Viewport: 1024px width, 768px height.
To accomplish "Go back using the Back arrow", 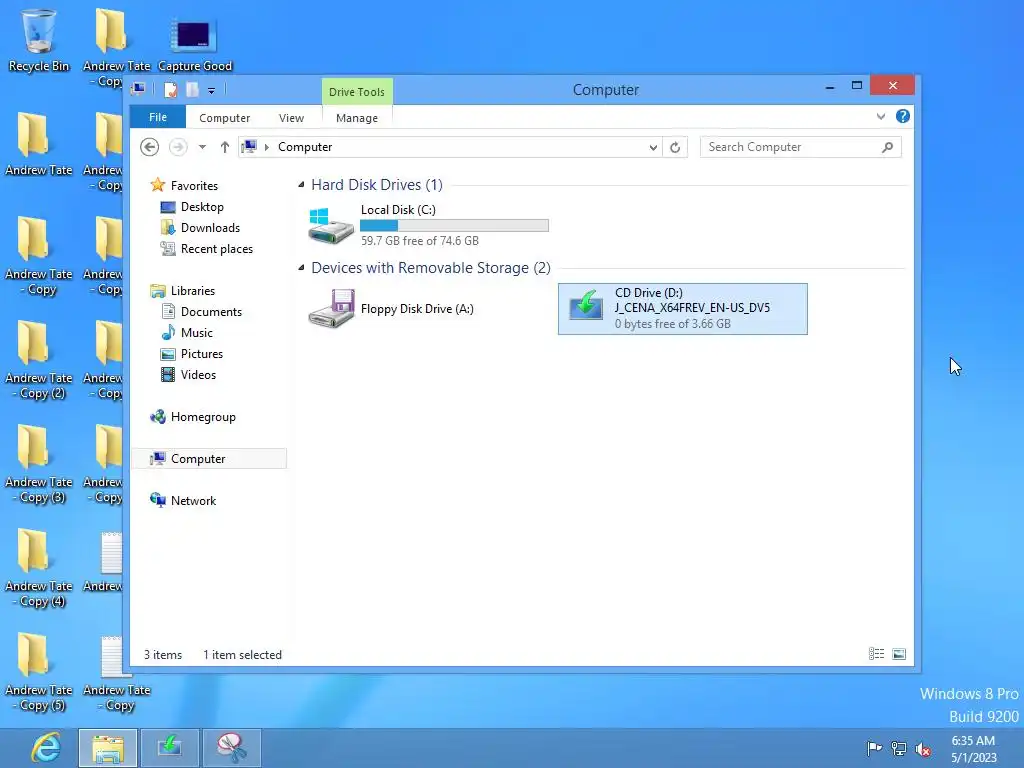I will point(150,147).
